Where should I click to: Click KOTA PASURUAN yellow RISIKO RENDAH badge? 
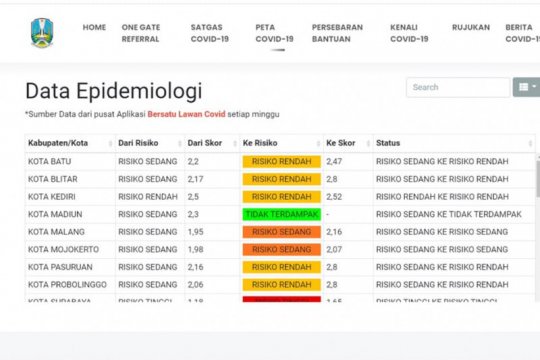(282, 267)
